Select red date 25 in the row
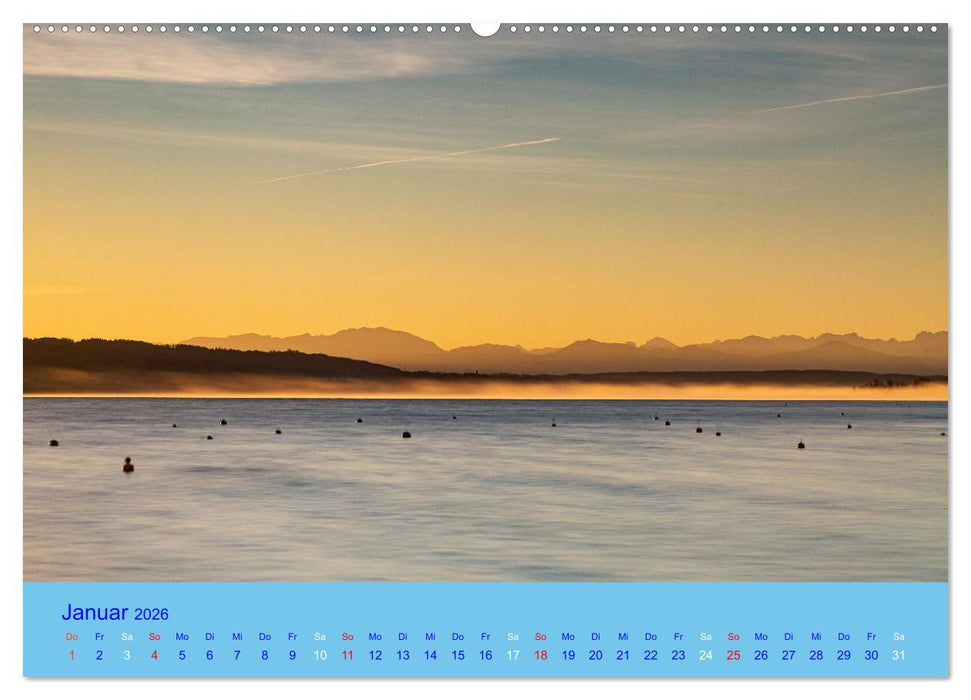The image size is (971, 700). tap(734, 653)
